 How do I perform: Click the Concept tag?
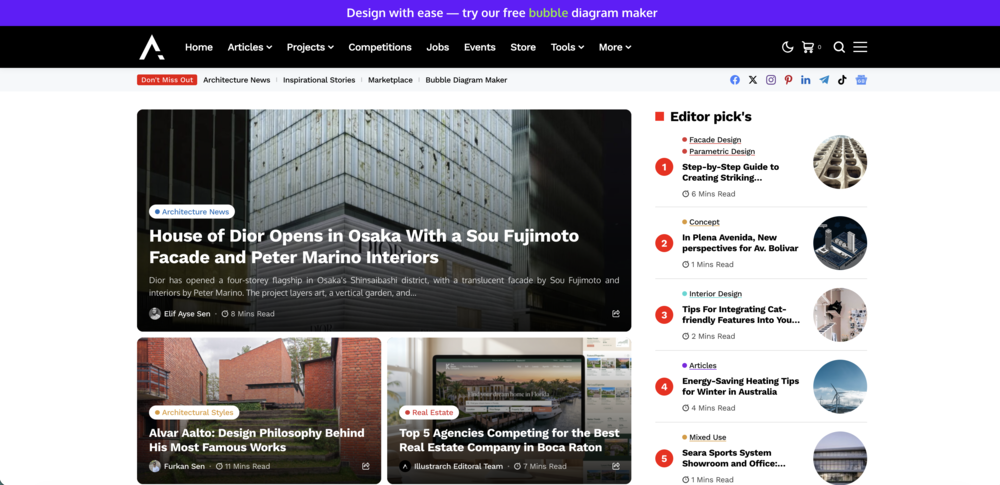(x=704, y=222)
